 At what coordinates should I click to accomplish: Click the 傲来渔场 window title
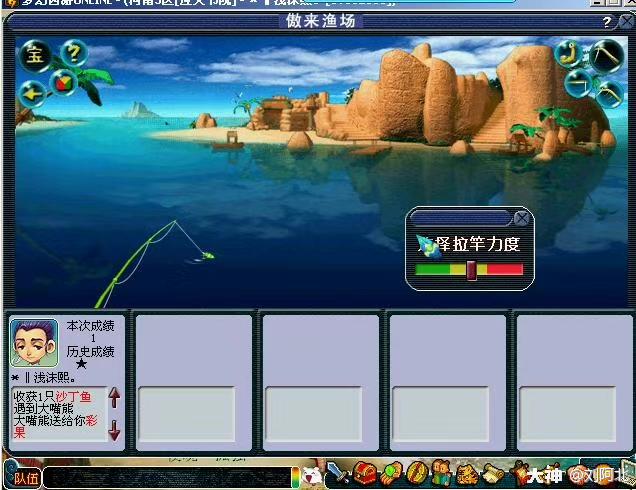coord(320,21)
